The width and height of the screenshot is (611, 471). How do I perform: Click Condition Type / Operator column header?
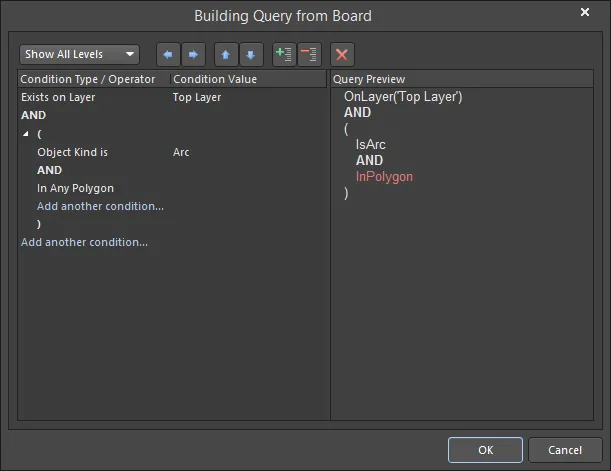click(94, 79)
